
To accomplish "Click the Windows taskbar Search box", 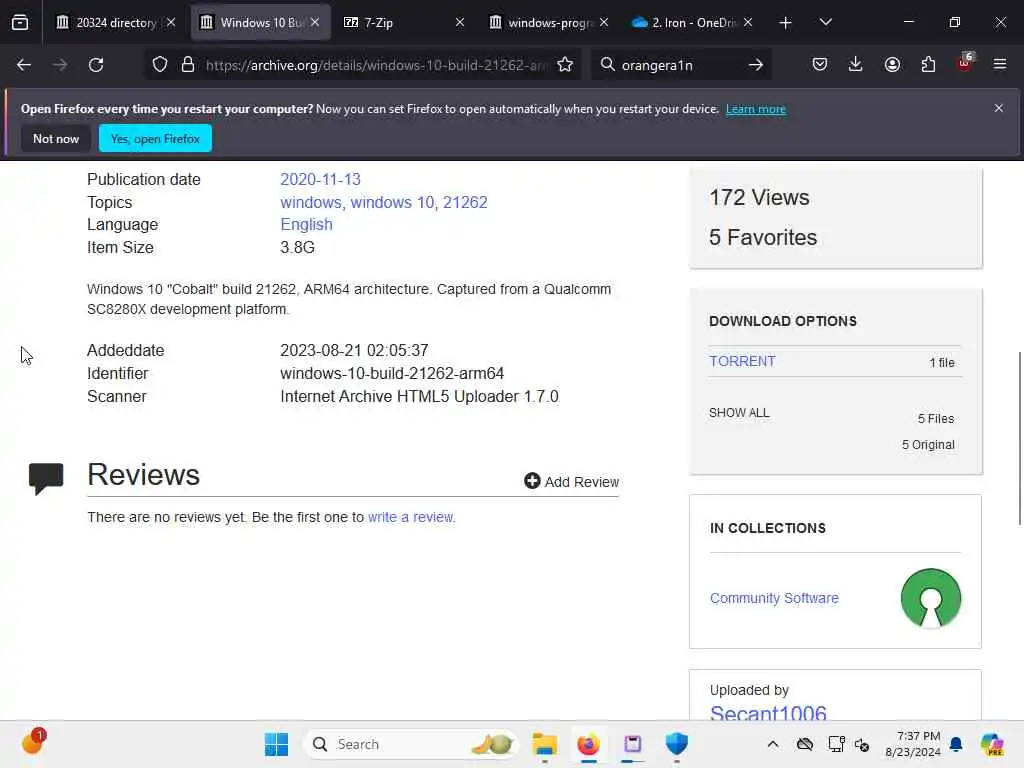I will point(409,744).
